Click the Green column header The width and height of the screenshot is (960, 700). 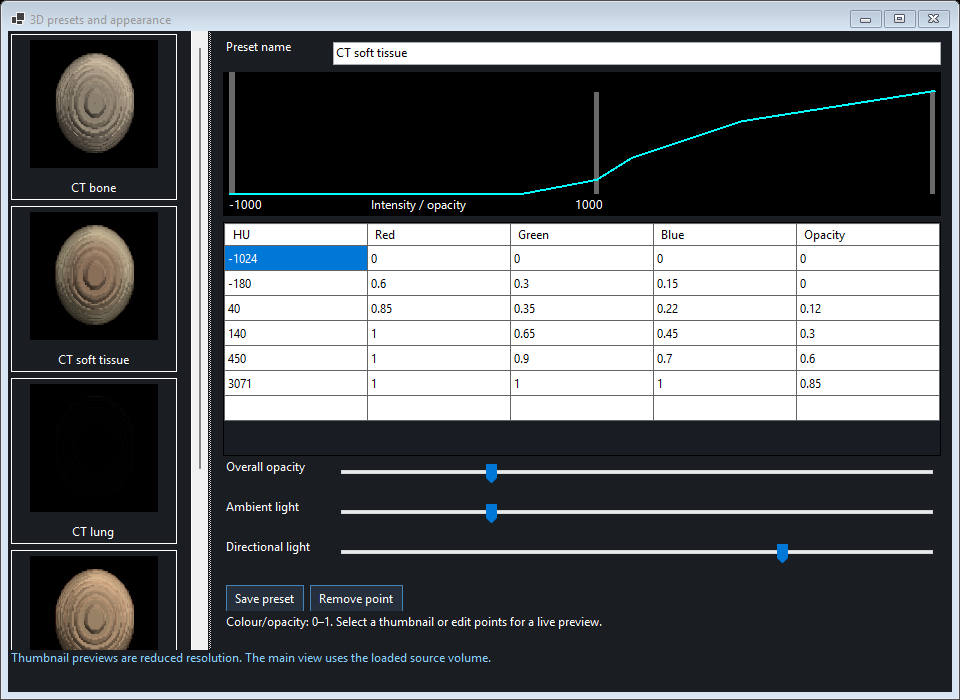(582, 235)
